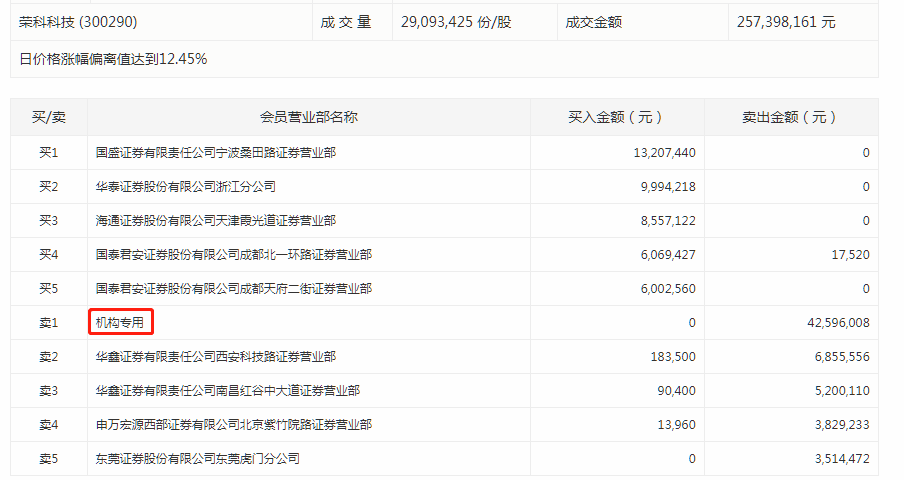Image resolution: width=904 pixels, height=480 pixels.
Task: Open 国泰君安成都北一环路证券营业部
Action: [233, 255]
